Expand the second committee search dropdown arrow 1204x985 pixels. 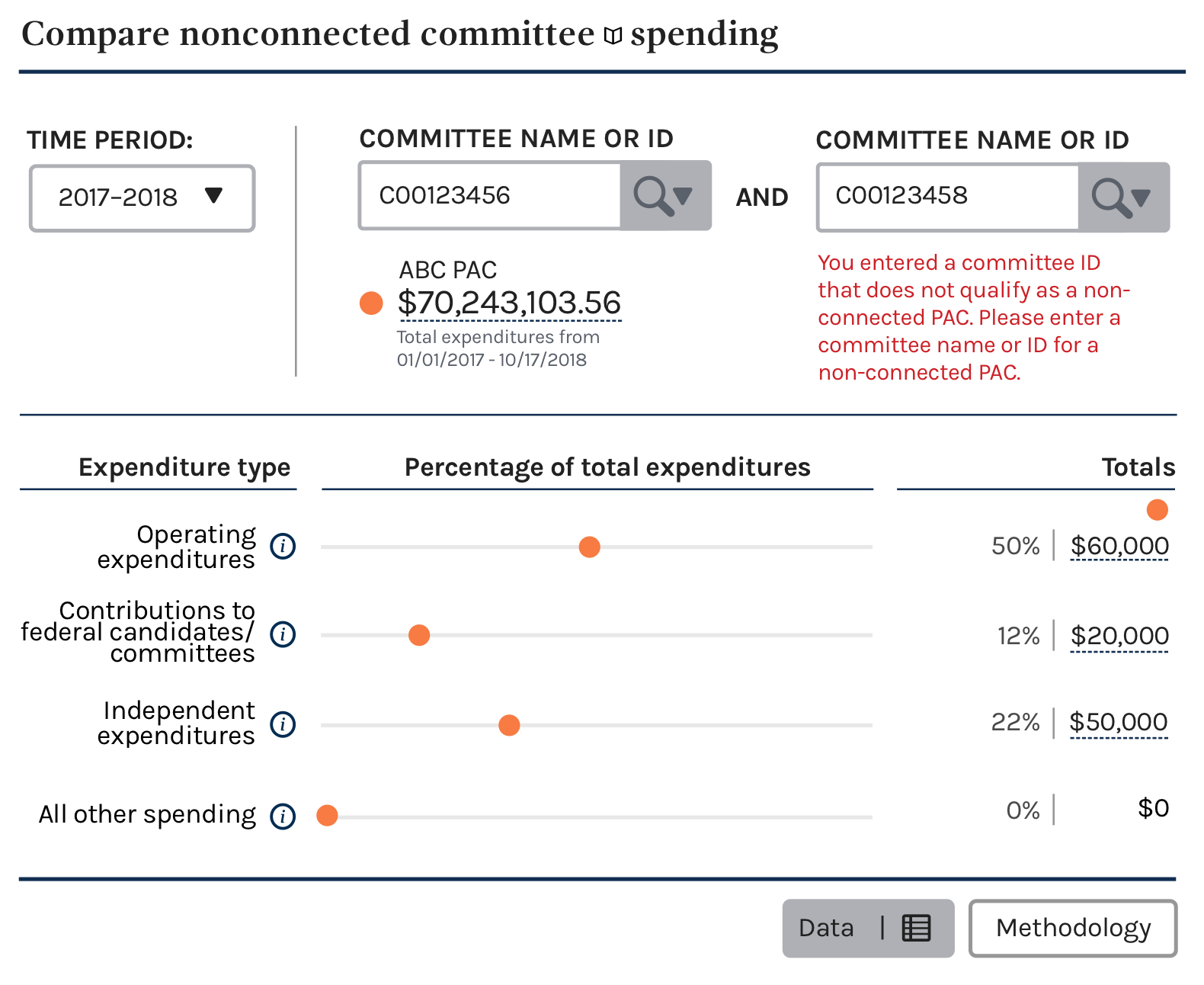tap(1141, 198)
